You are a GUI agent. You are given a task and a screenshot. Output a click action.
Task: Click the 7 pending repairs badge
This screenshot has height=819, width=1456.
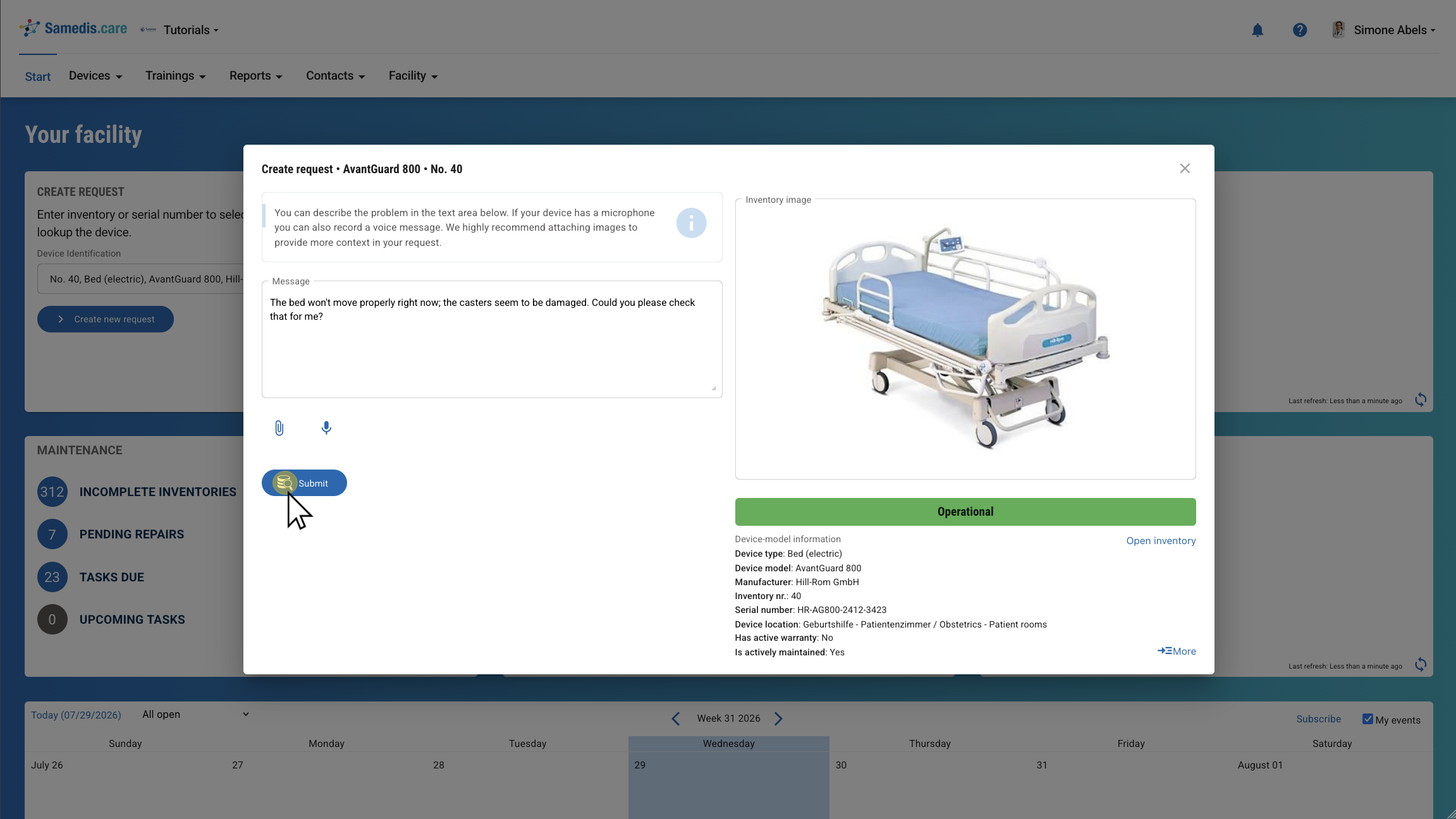coord(52,534)
